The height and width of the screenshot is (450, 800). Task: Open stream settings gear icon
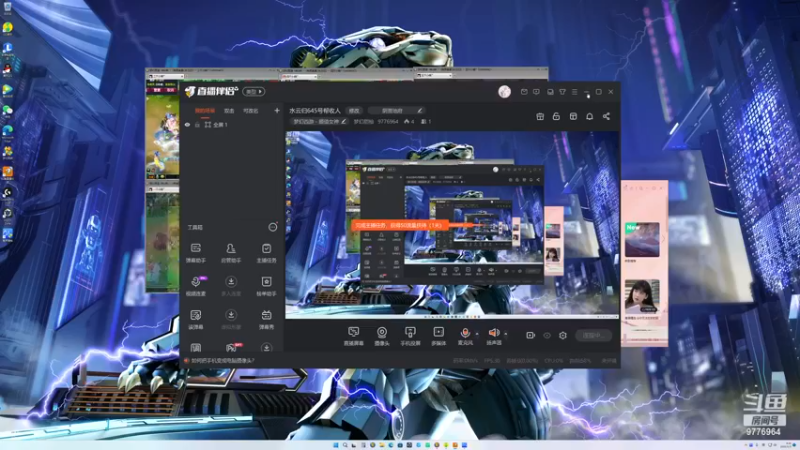563,335
